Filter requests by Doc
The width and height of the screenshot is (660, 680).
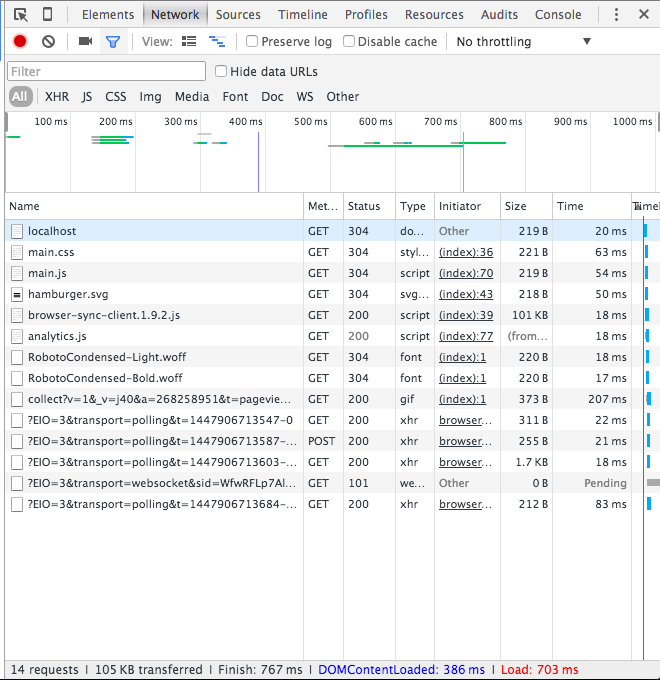click(x=272, y=97)
